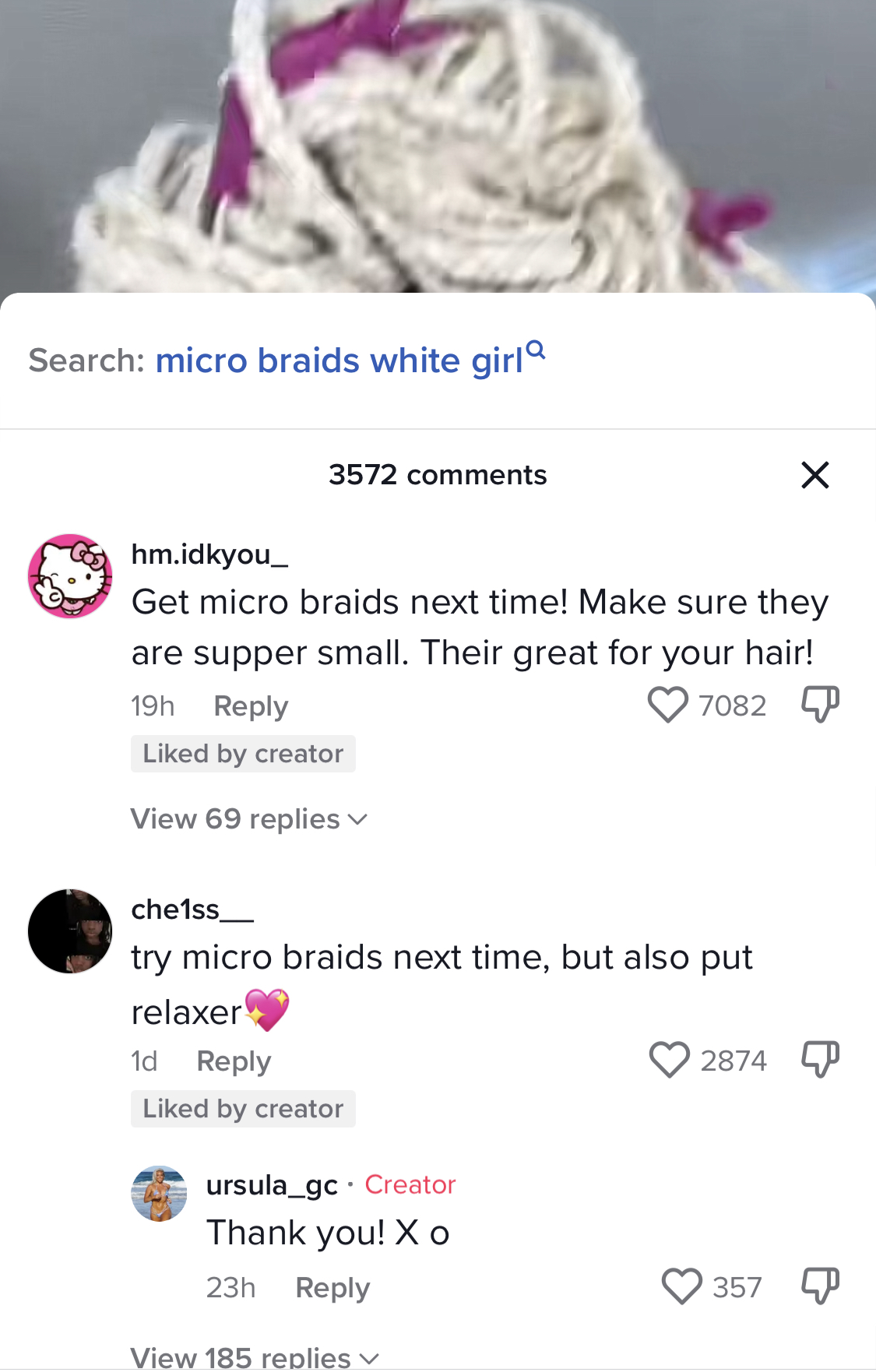Like hm.idkyou_'s comment with heart icon
876x1372 pixels.
(668, 705)
